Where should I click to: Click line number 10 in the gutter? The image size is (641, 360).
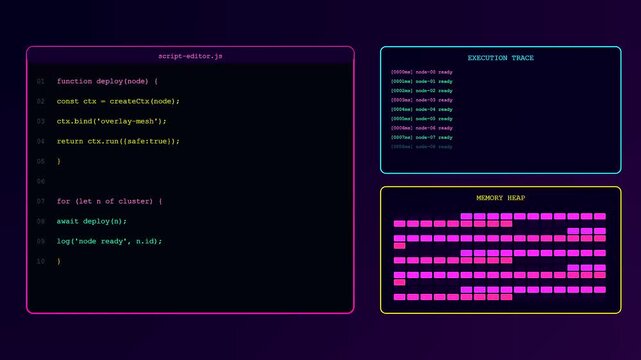click(40, 261)
